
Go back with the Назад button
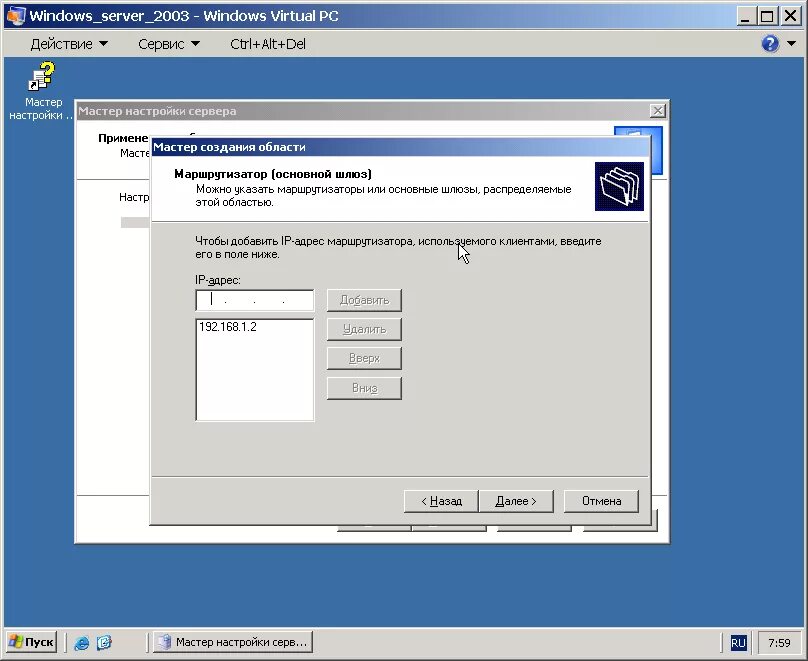pos(442,501)
